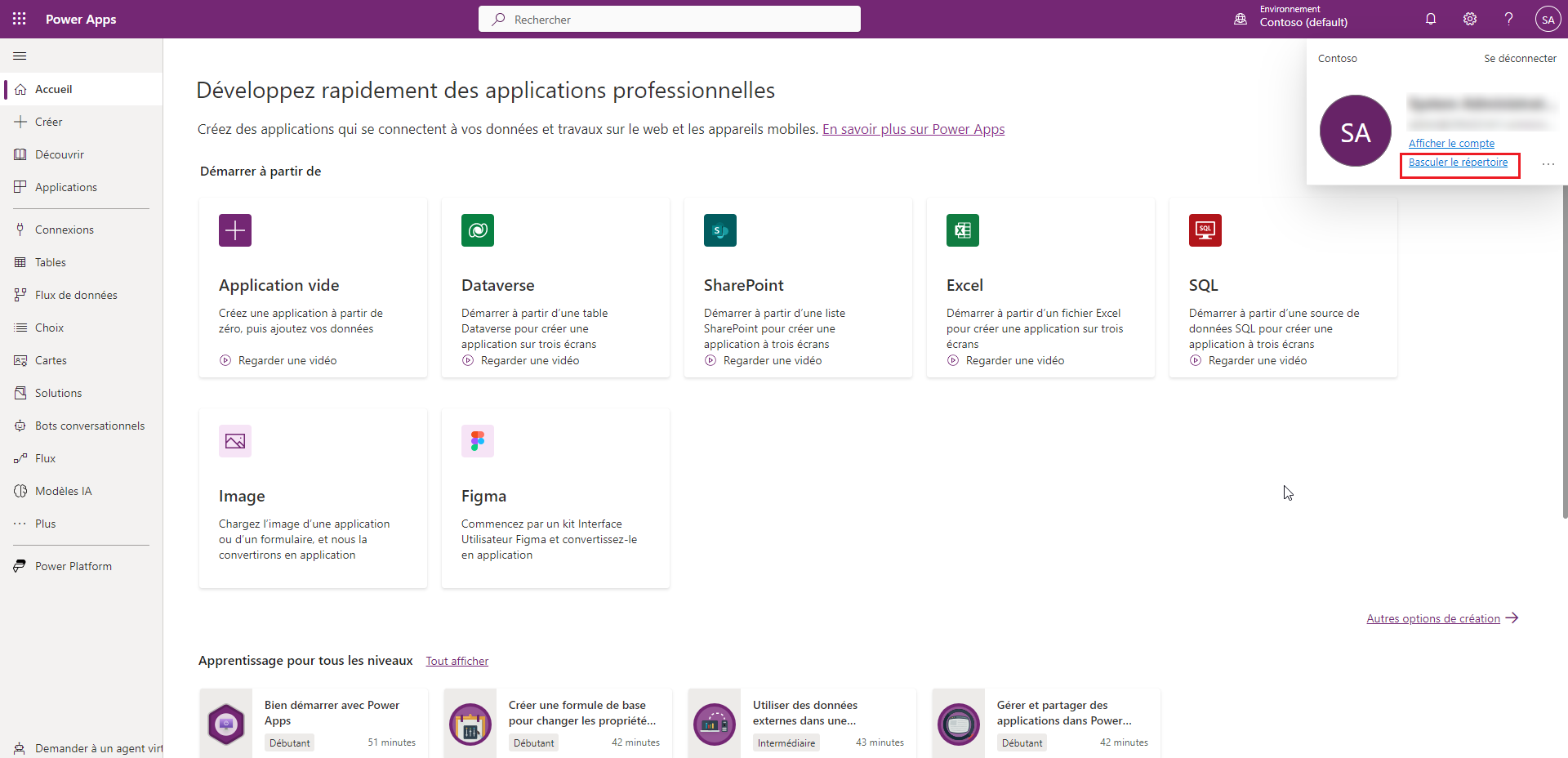Screen dimensions: 1568x758
Task: Open notifications bell icon
Action: tap(1431, 19)
